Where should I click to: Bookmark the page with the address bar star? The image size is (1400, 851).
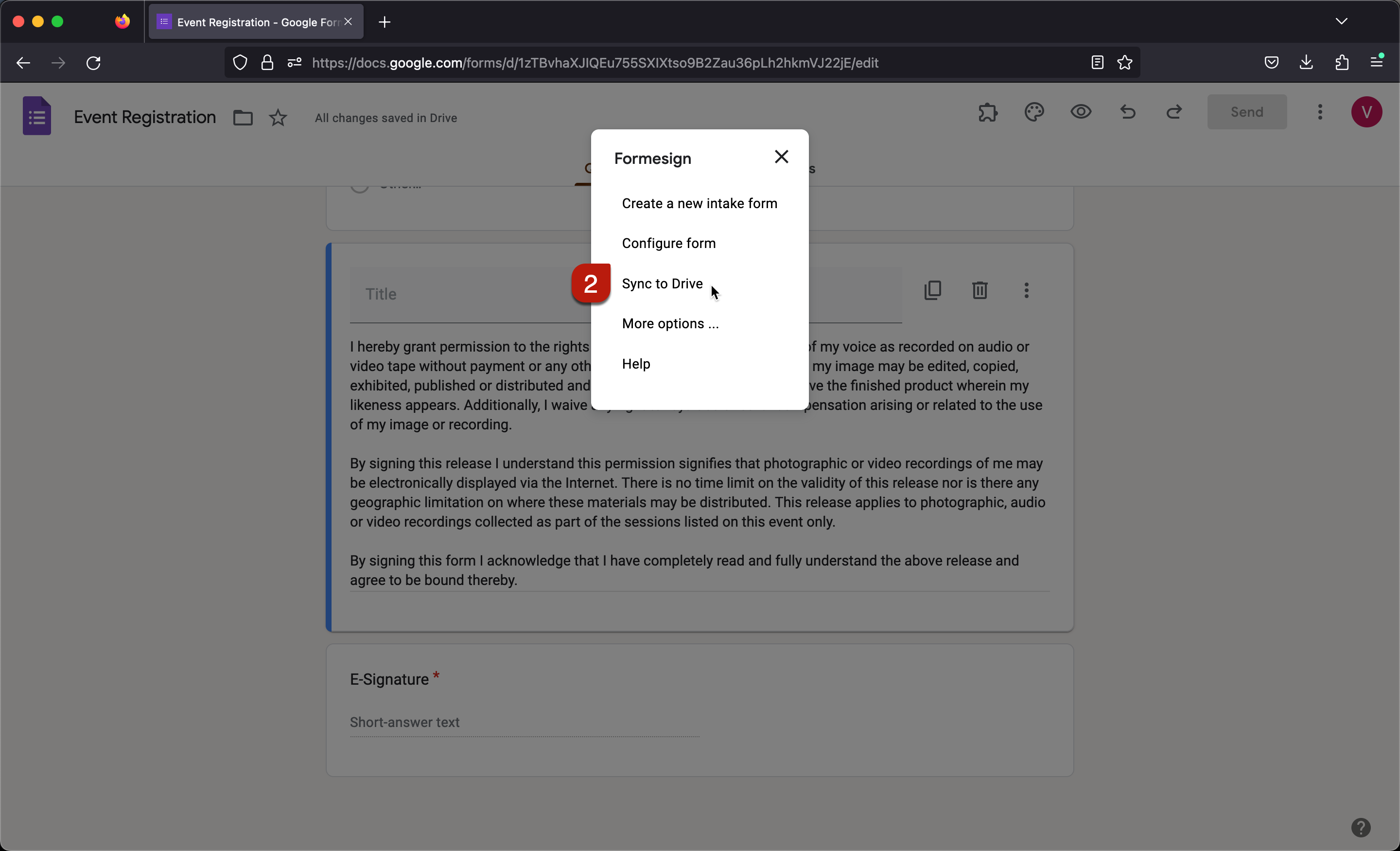[1124, 63]
